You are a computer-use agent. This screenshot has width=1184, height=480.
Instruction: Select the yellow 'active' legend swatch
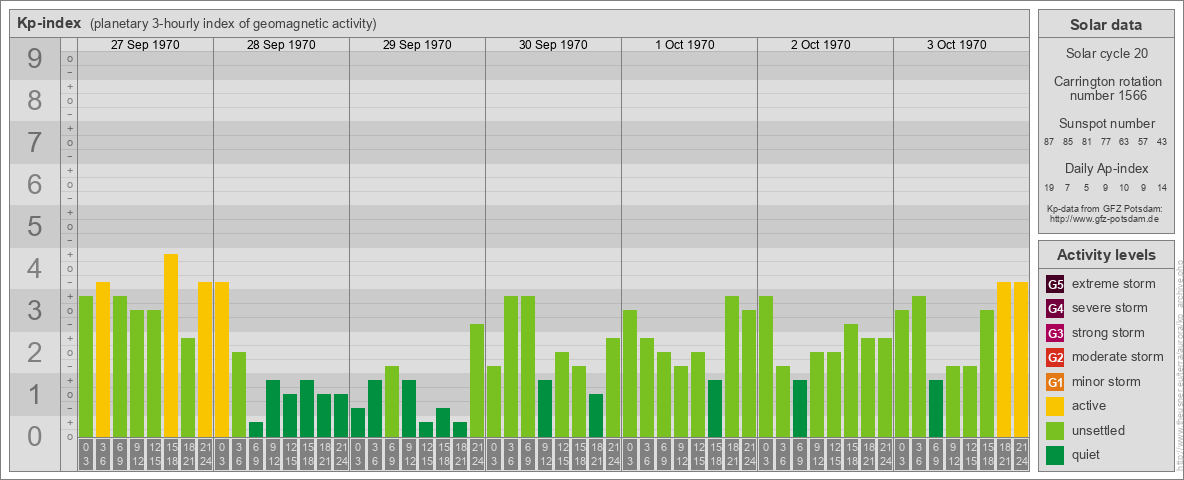tap(1055, 406)
